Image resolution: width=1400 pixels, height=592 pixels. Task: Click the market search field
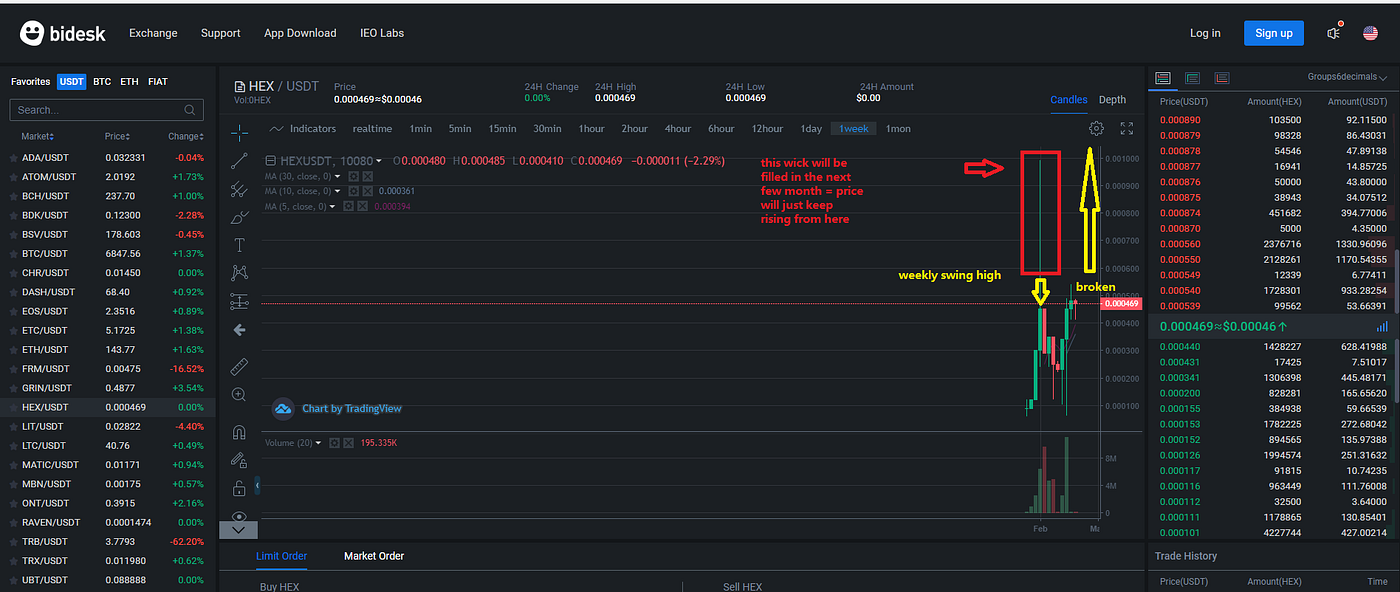point(107,110)
